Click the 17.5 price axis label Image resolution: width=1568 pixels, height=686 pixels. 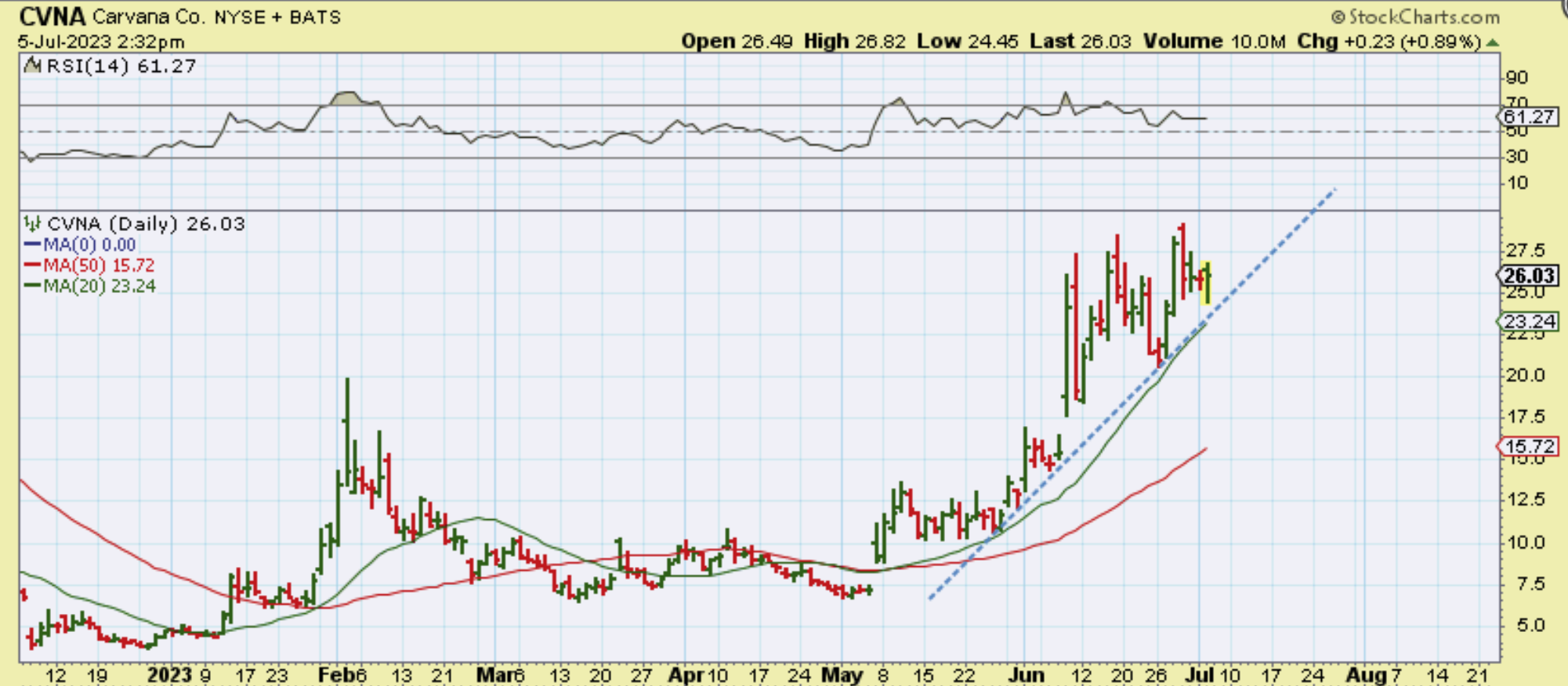coord(1524,417)
